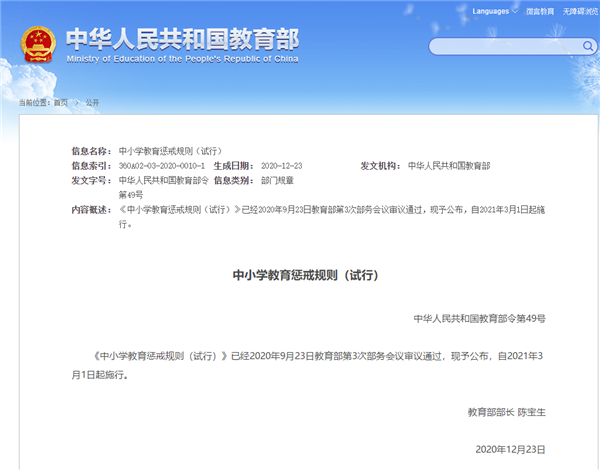Click the breadcrumb arrow separator before 公开
This screenshot has width=600, height=470.
[77, 103]
